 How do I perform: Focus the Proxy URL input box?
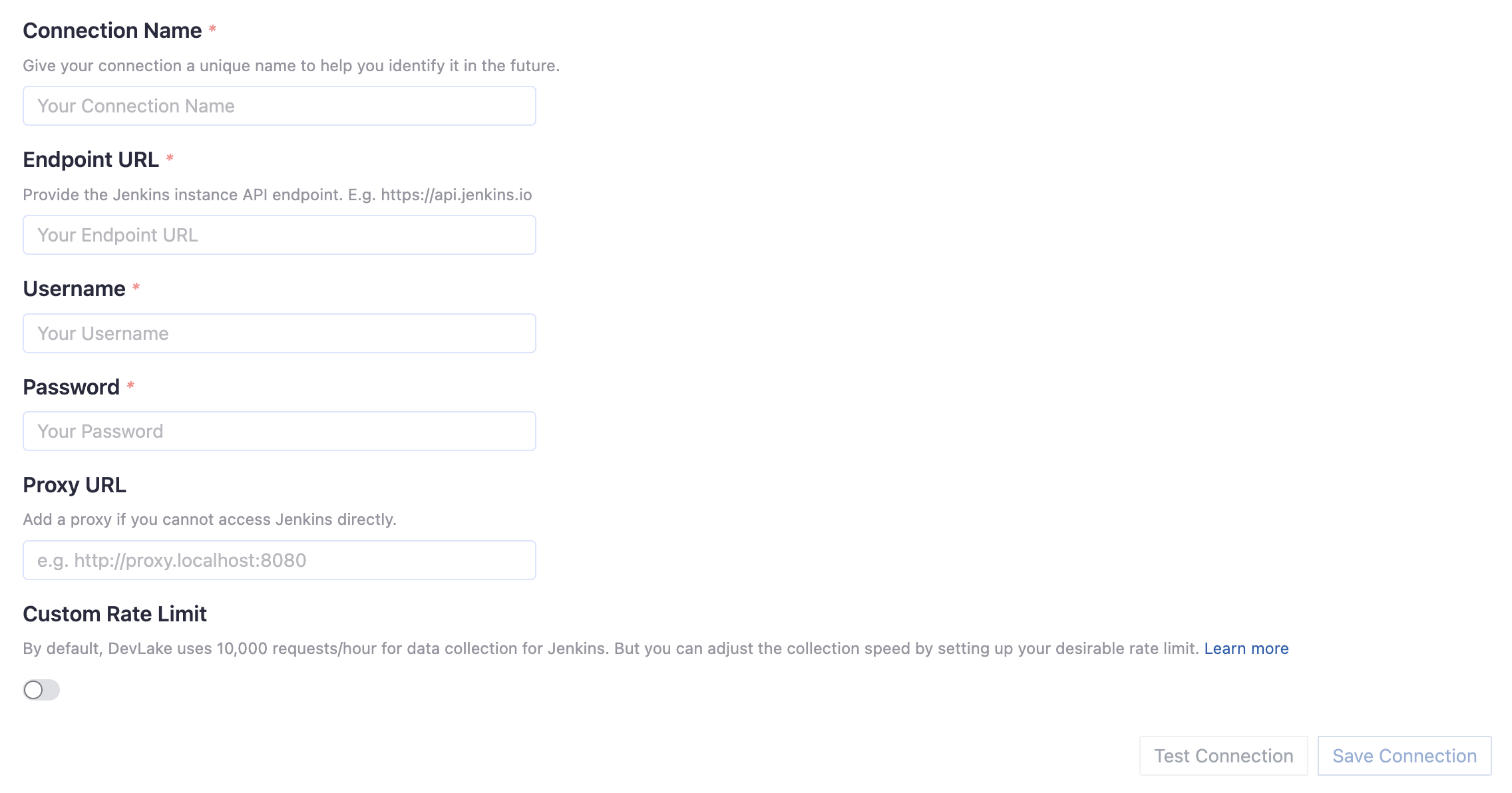[x=279, y=560]
